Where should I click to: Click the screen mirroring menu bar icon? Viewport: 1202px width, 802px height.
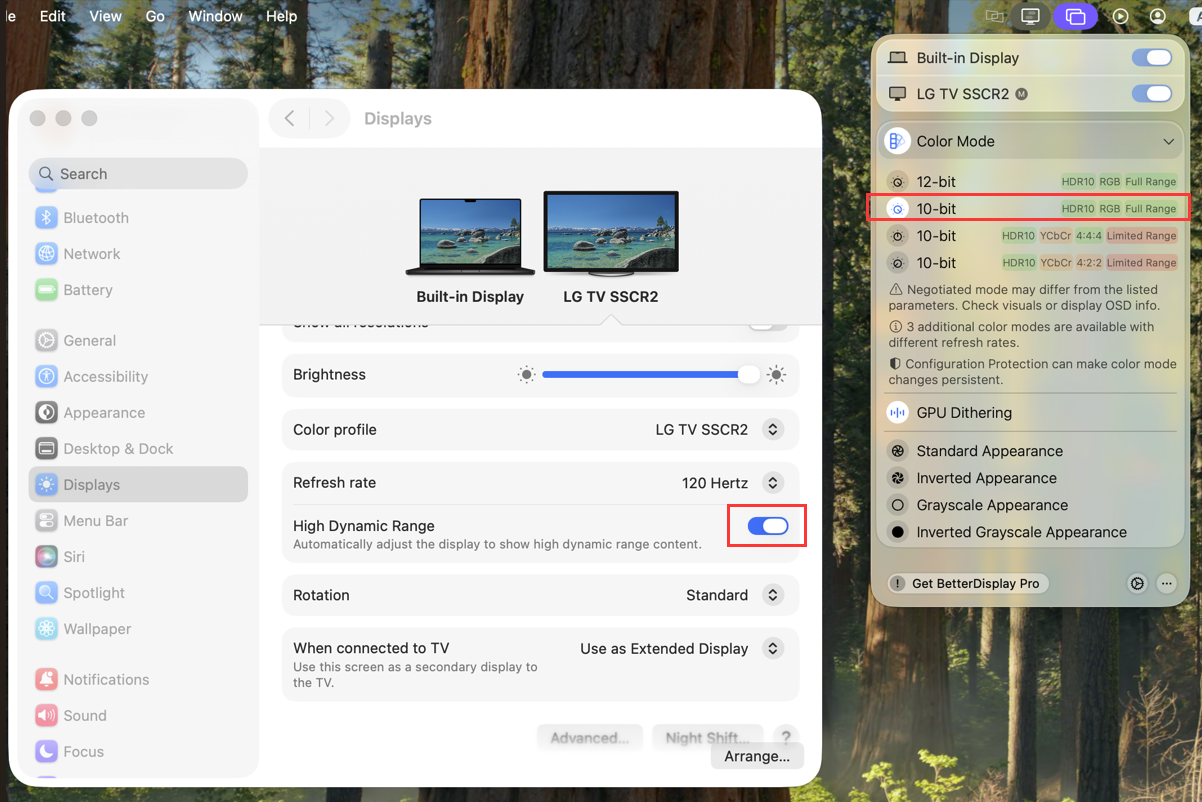click(1075, 16)
